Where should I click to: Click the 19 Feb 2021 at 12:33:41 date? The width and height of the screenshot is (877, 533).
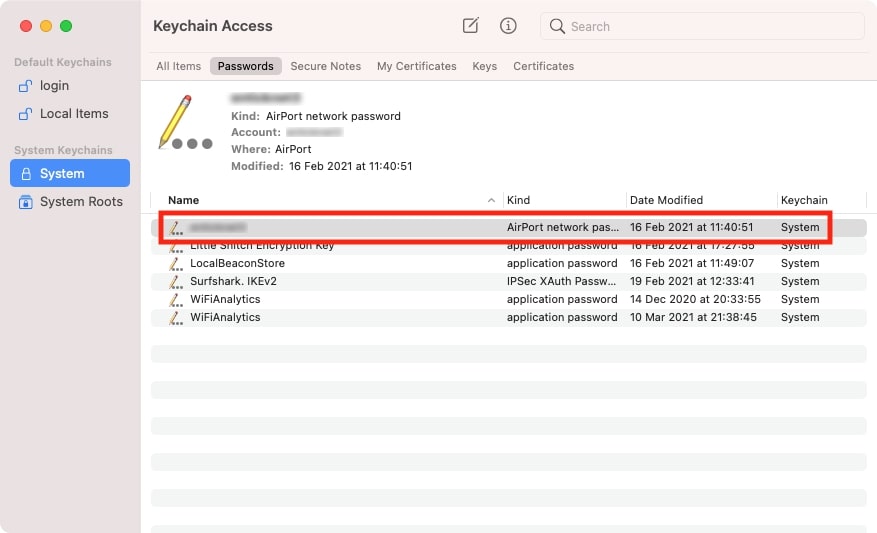click(692, 281)
